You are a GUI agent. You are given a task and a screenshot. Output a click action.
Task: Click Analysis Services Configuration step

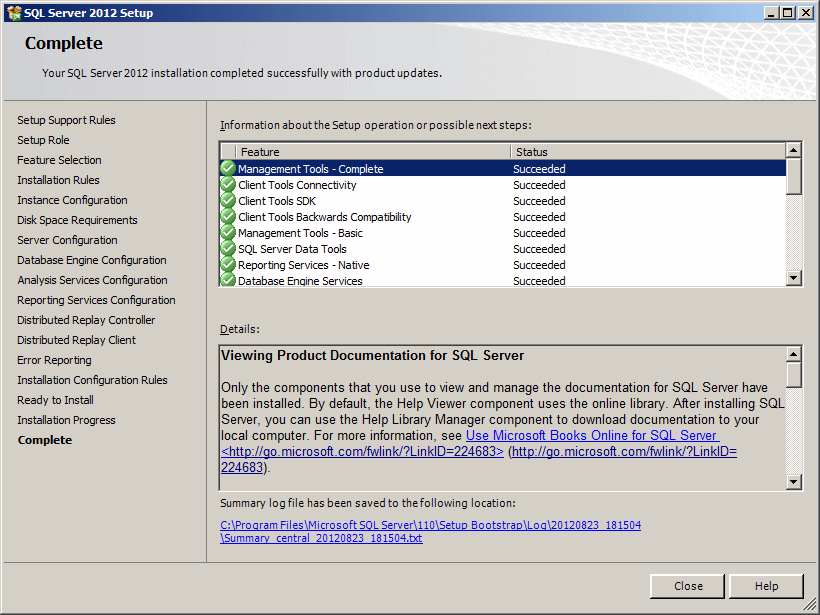pos(92,280)
